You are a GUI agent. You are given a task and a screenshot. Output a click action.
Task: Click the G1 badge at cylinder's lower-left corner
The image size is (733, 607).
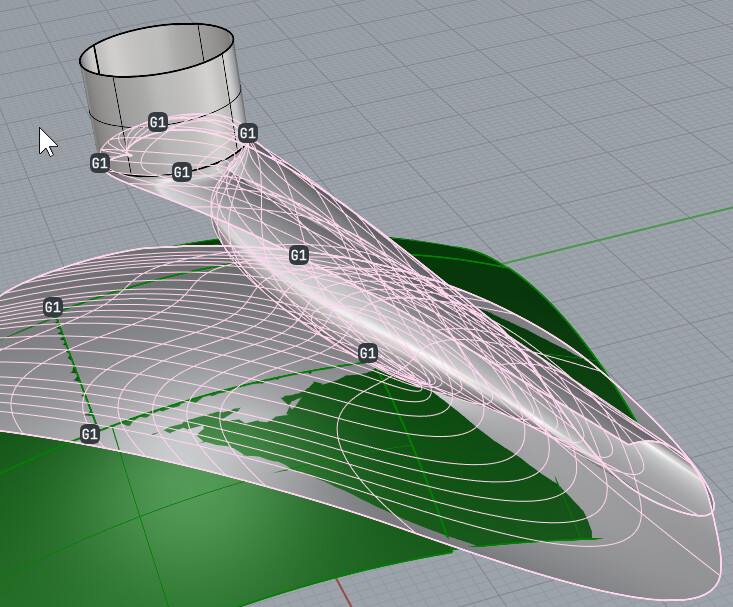click(x=100, y=163)
